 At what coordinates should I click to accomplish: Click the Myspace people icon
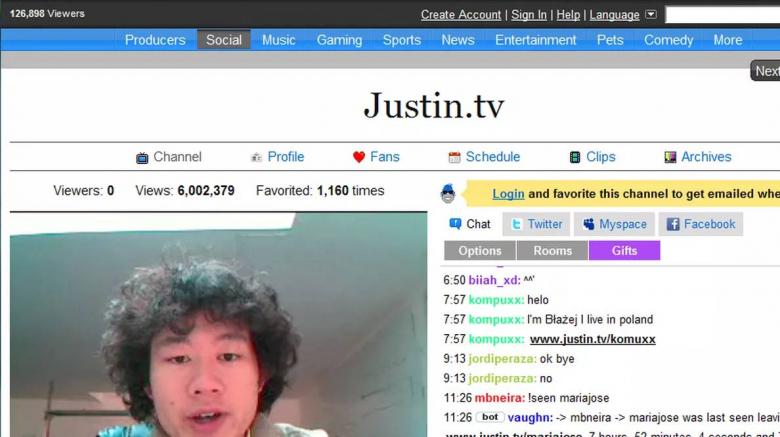[588, 224]
